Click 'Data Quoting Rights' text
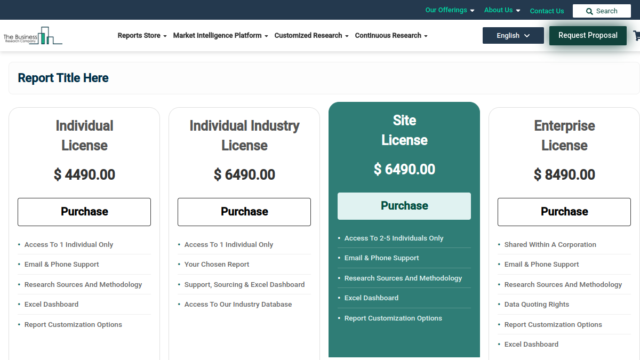The image size is (640, 360). (x=536, y=304)
